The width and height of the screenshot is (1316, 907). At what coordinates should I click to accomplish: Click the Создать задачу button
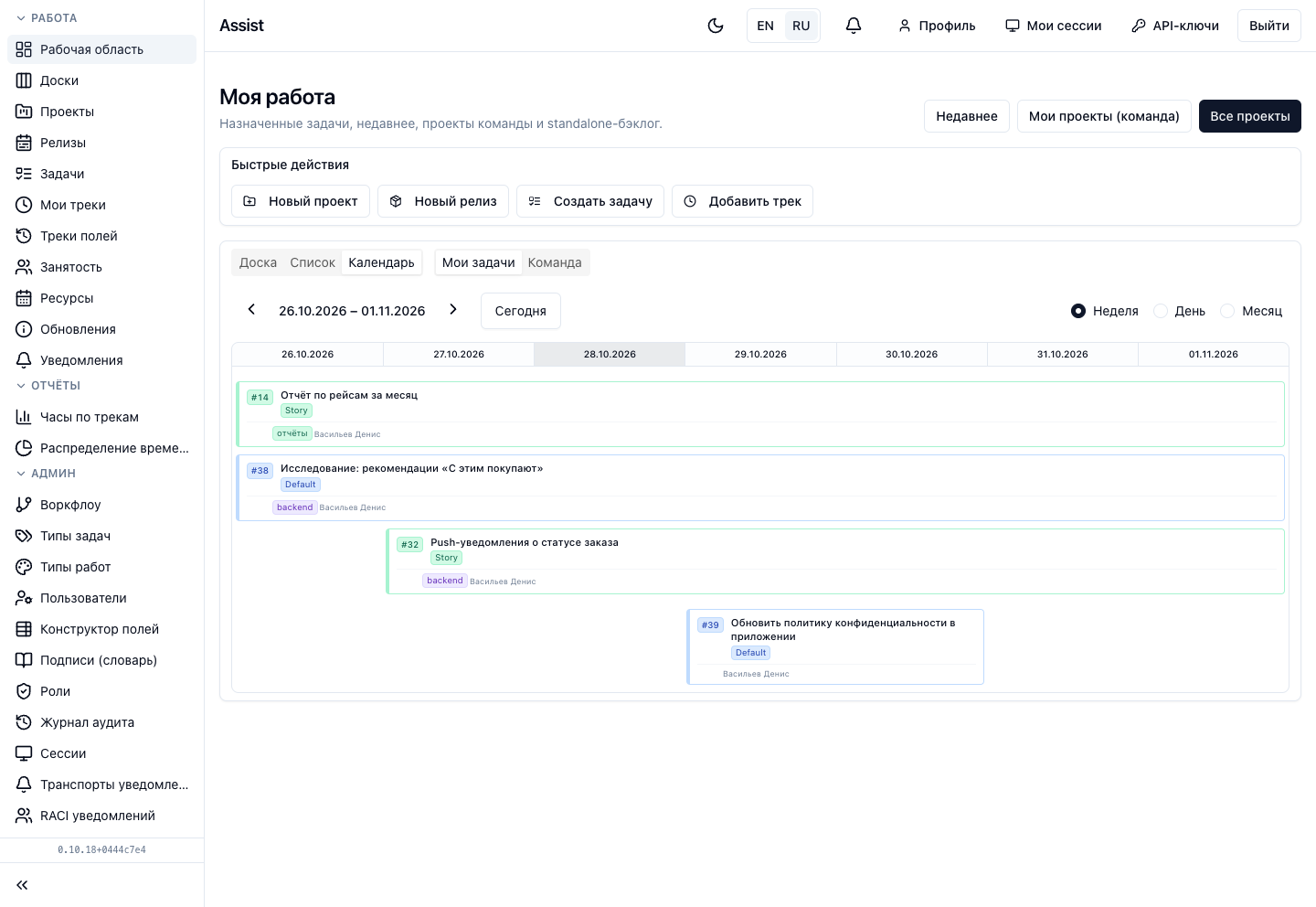coord(590,201)
